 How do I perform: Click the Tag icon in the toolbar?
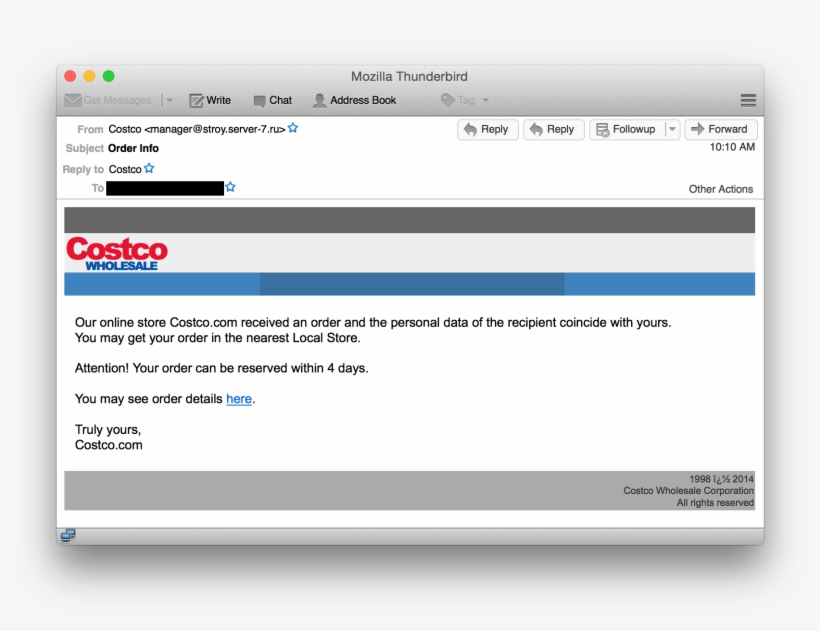450,100
